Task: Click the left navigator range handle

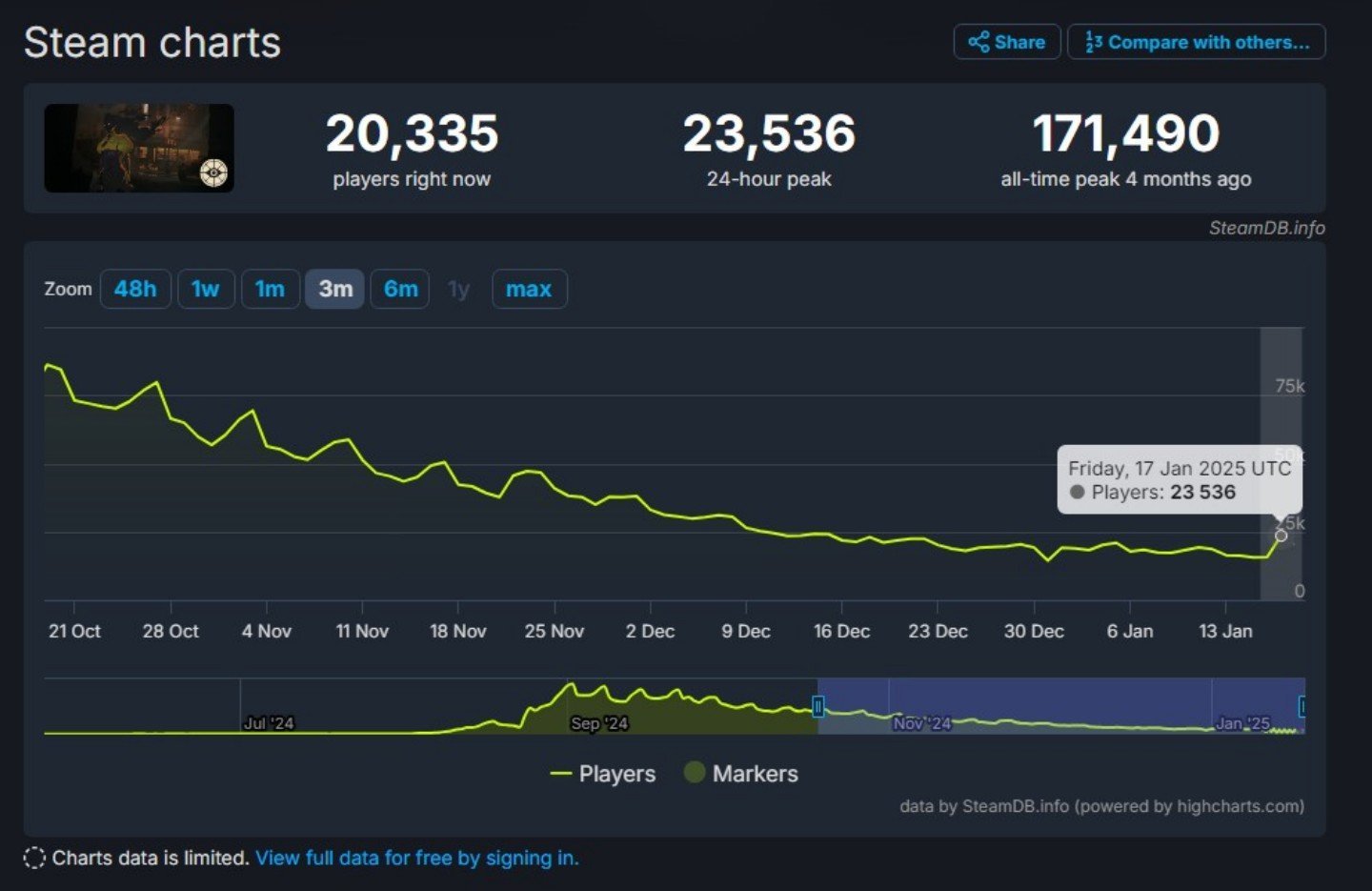Action: point(817,706)
